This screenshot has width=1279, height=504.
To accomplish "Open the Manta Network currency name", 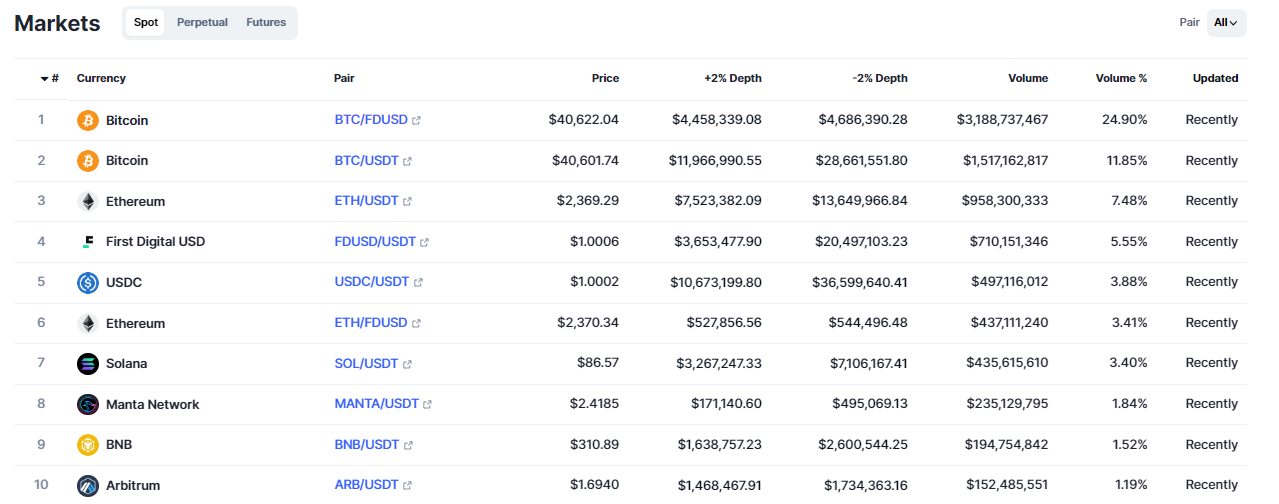I will [152, 405].
